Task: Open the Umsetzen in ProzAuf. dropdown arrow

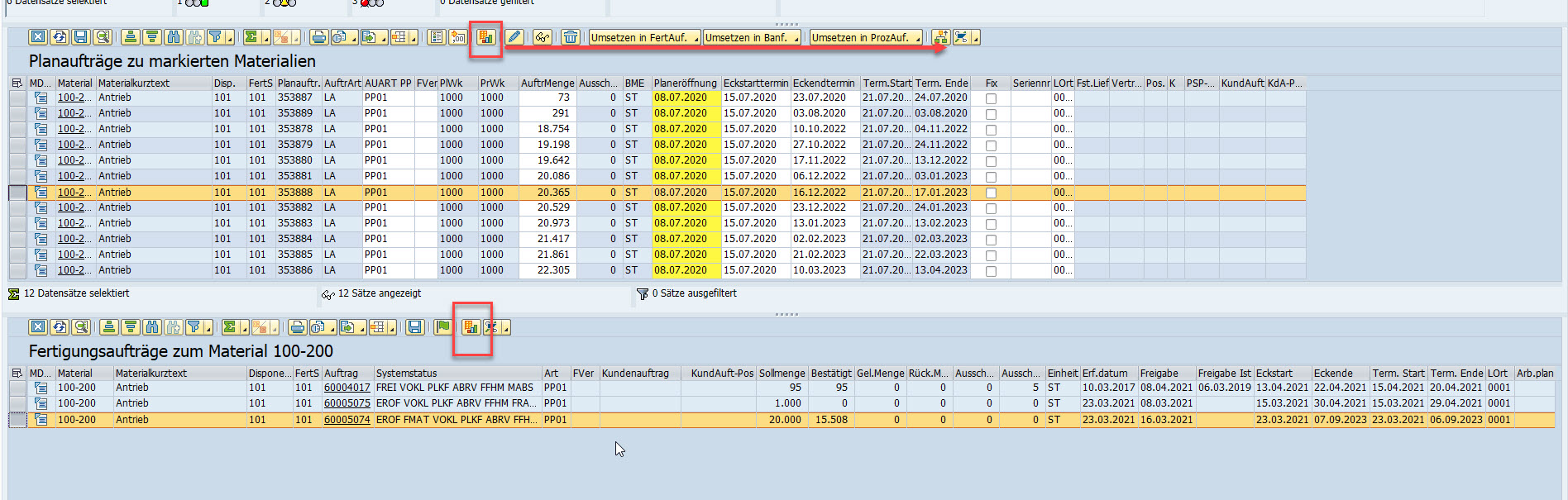Action: [x=918, y=39]
